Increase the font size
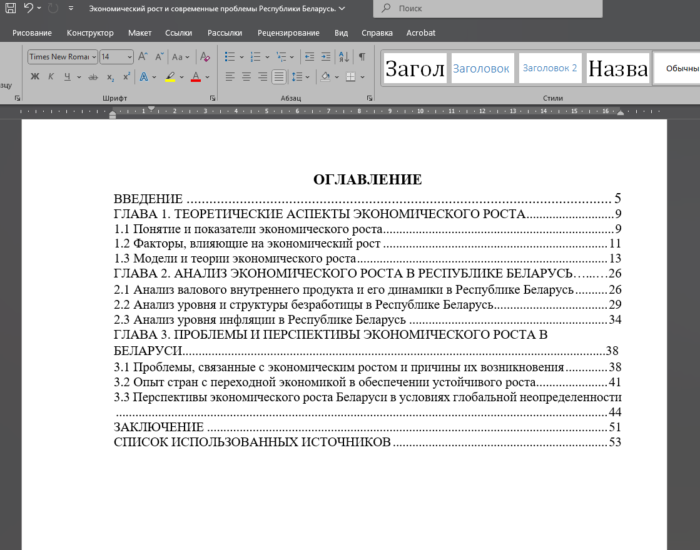Viewport: 700px width, 550px height. coord(142,57)
